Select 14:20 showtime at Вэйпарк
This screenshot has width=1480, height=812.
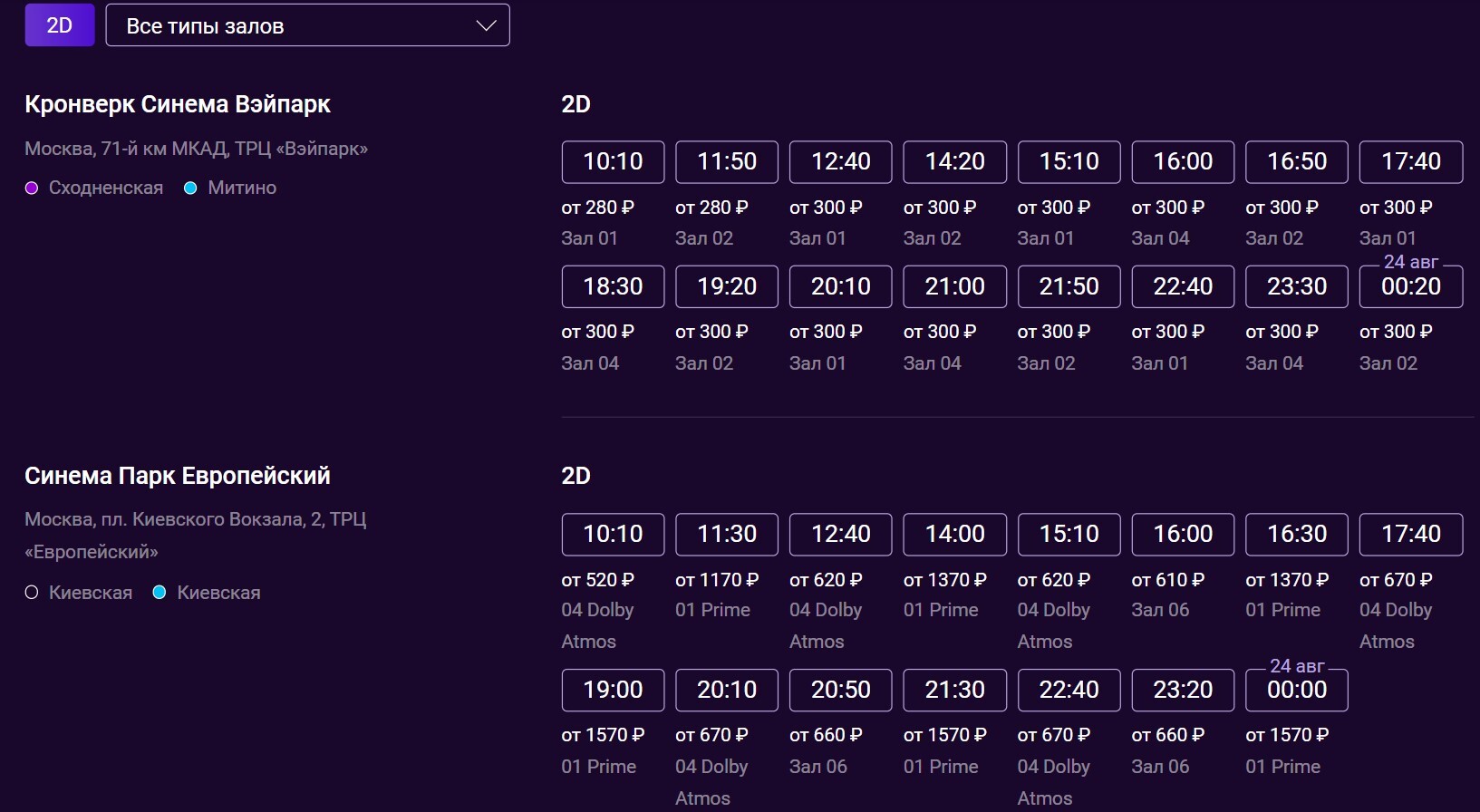(955, 162)
